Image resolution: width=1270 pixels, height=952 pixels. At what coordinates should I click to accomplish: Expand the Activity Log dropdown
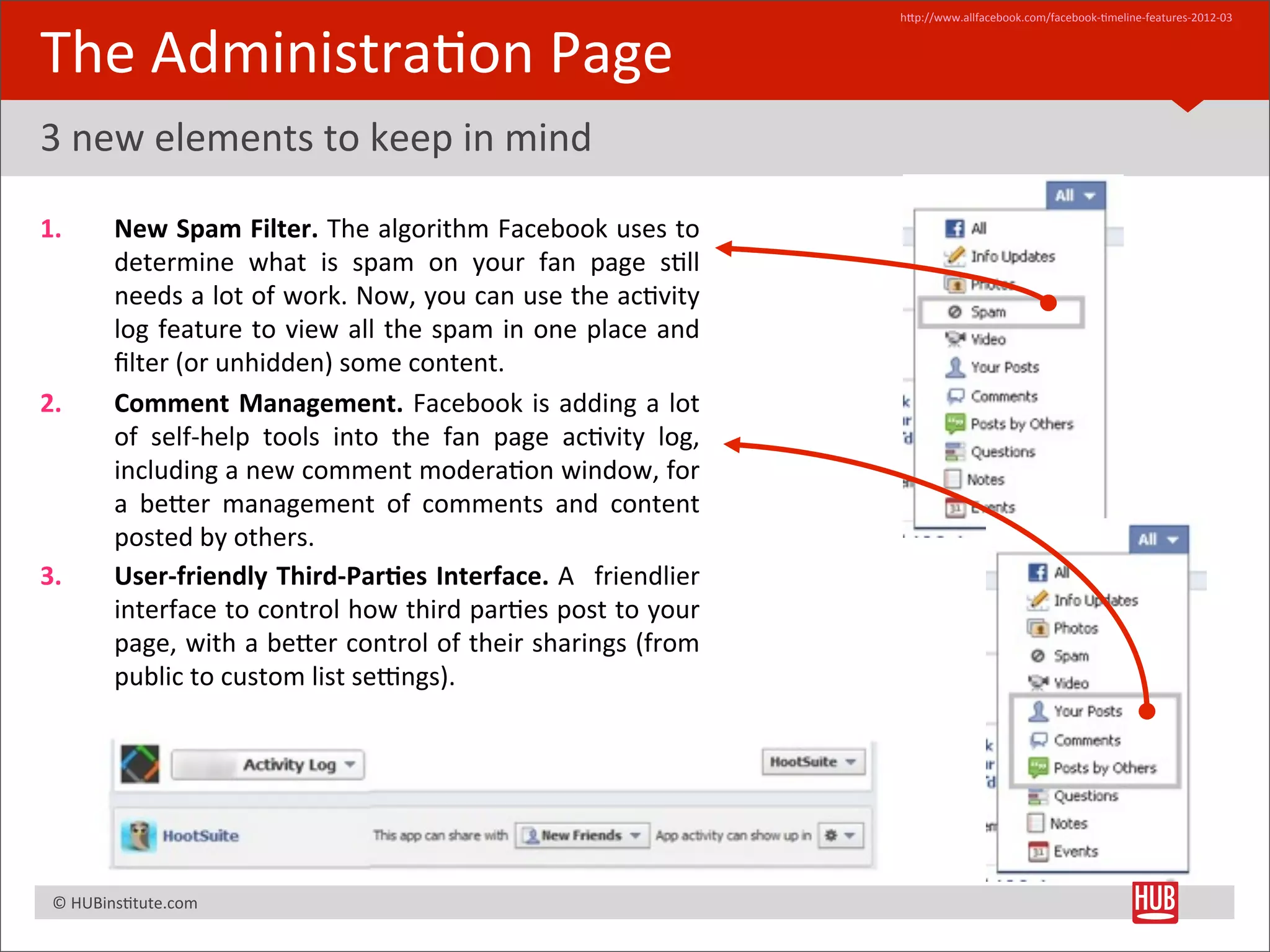[x=268, y=765]
